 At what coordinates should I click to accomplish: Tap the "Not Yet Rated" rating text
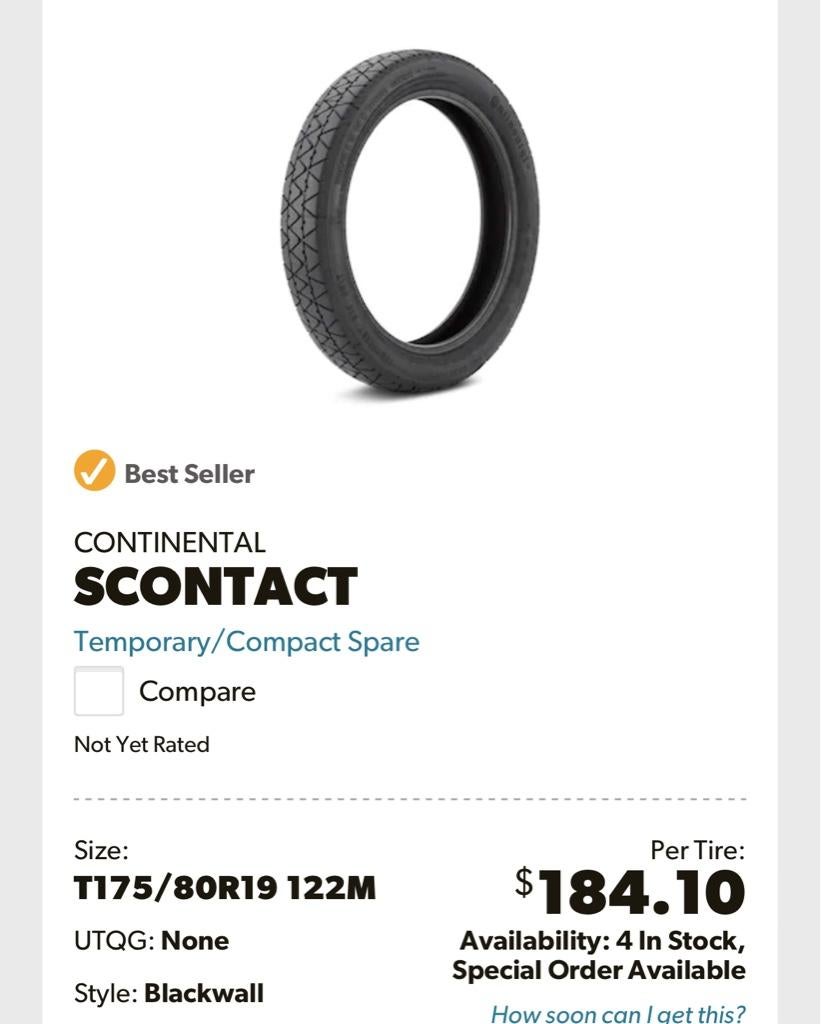142,744
